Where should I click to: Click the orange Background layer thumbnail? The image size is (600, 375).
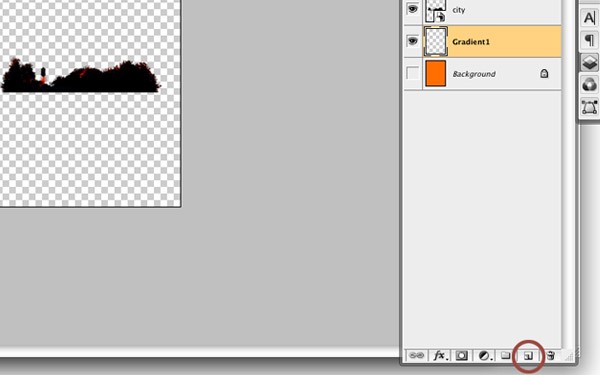point(435,73)
